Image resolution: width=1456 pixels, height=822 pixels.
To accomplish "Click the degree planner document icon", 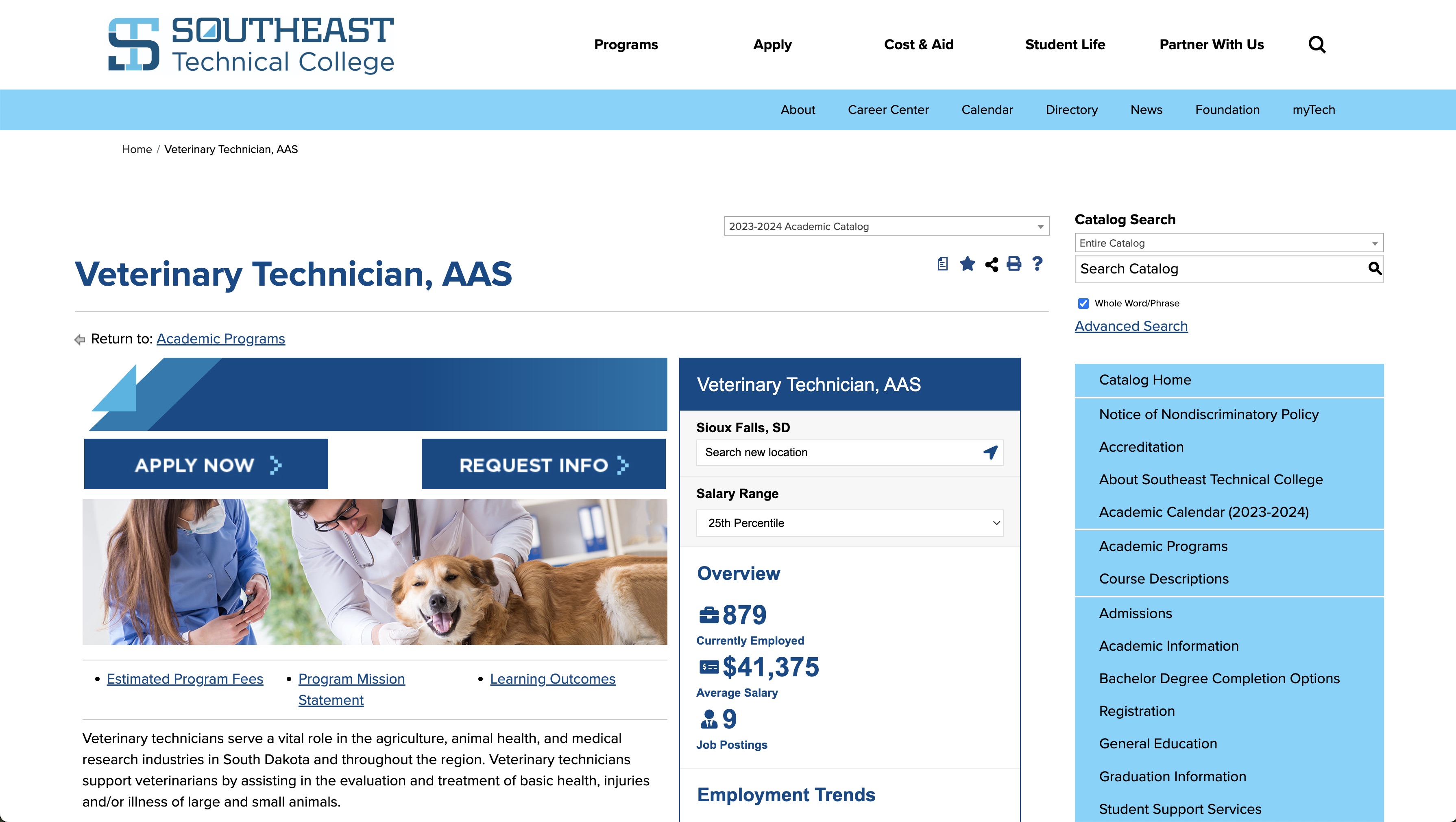I will click(942, 264).
